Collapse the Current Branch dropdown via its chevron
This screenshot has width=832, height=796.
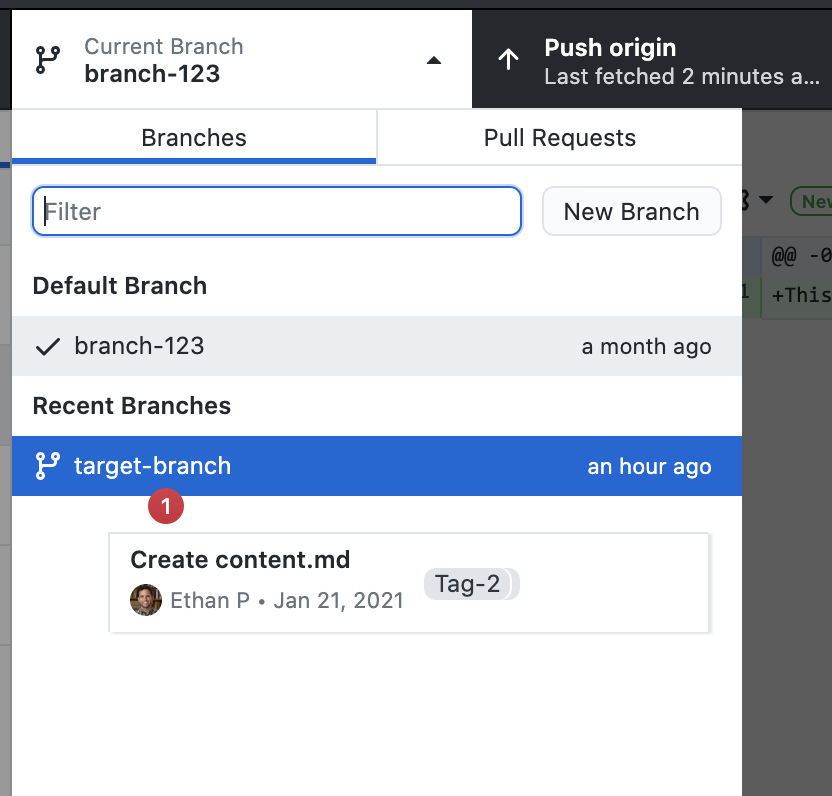pos(433,59)
